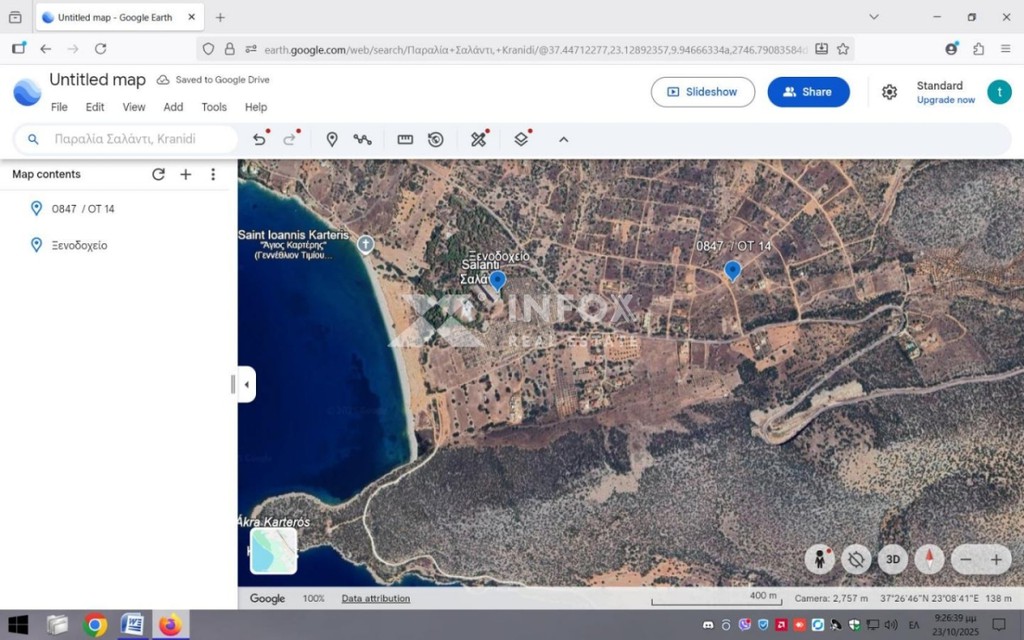Add a new item to Map contents
Image resolution: width=1024 pixels, height=640 pixels.
tap(186, 174)
